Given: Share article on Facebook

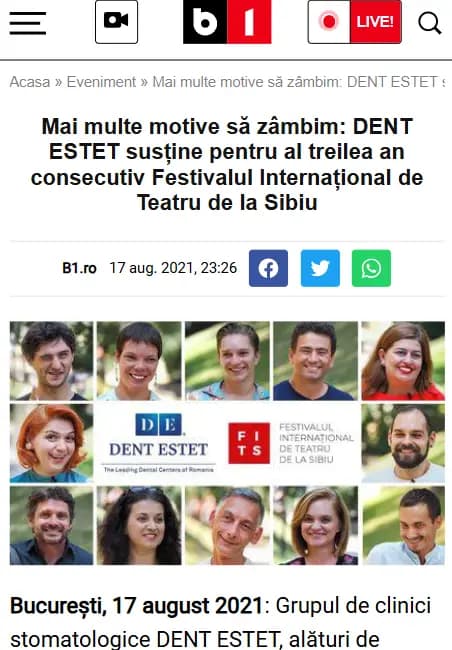Looking at the screenshot, I should coord(268,268).
